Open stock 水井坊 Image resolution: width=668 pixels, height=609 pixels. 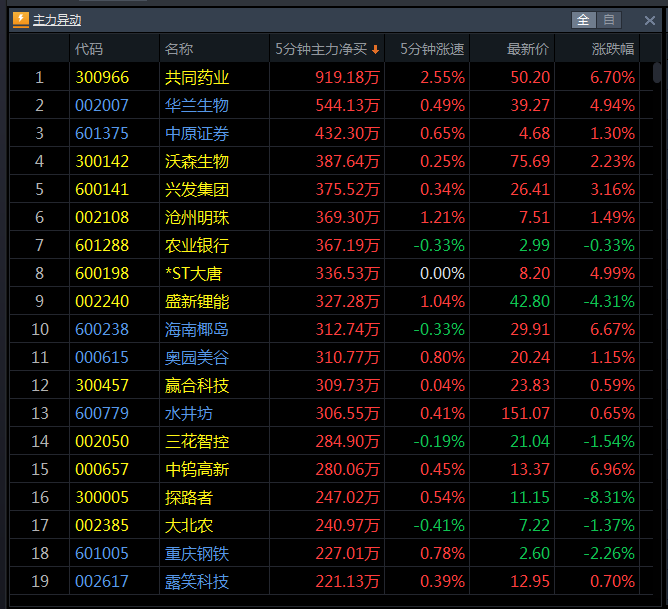189,414
